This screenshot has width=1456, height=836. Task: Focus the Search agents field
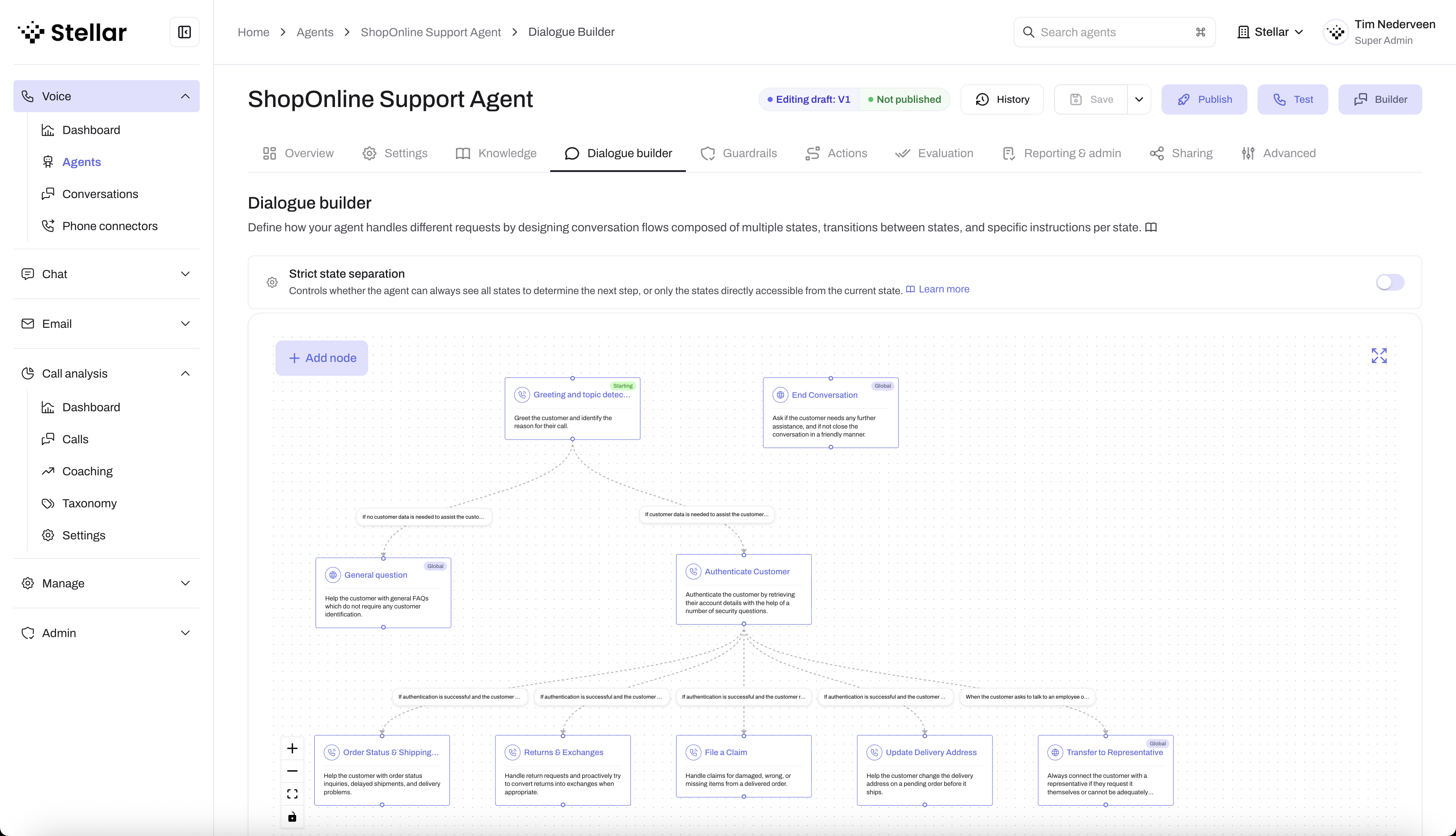(1114, 32)
